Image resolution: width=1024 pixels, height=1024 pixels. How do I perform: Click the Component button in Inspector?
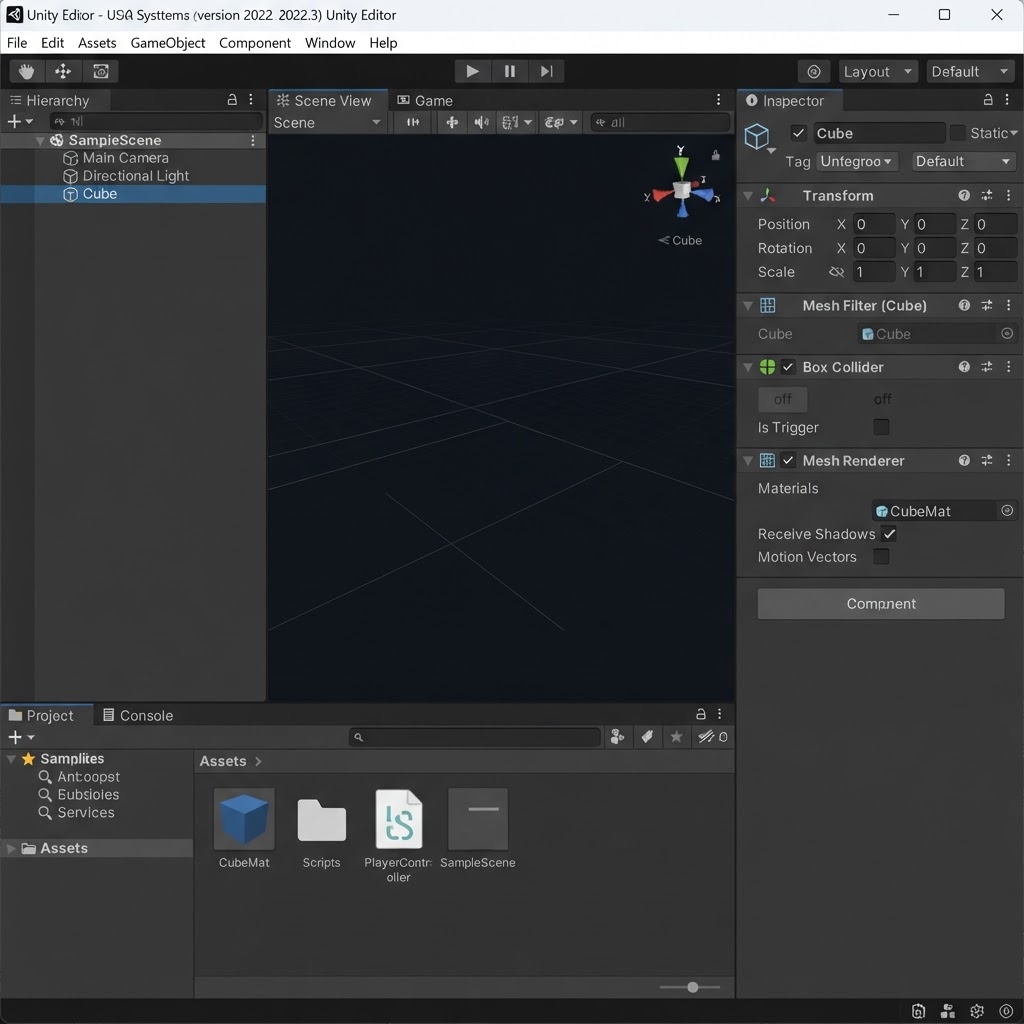880,604
